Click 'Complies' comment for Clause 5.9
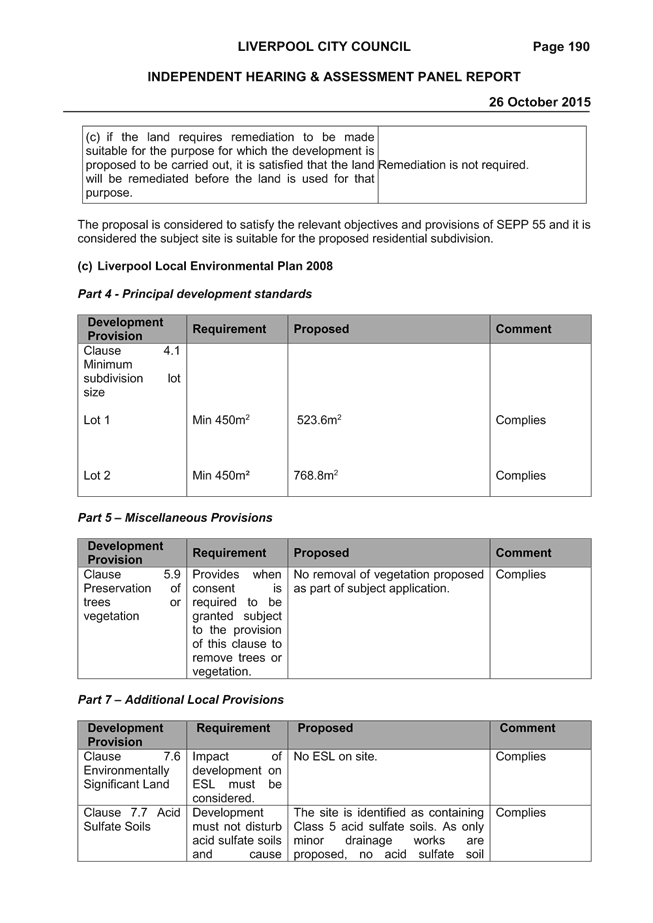 click(521, 574)
